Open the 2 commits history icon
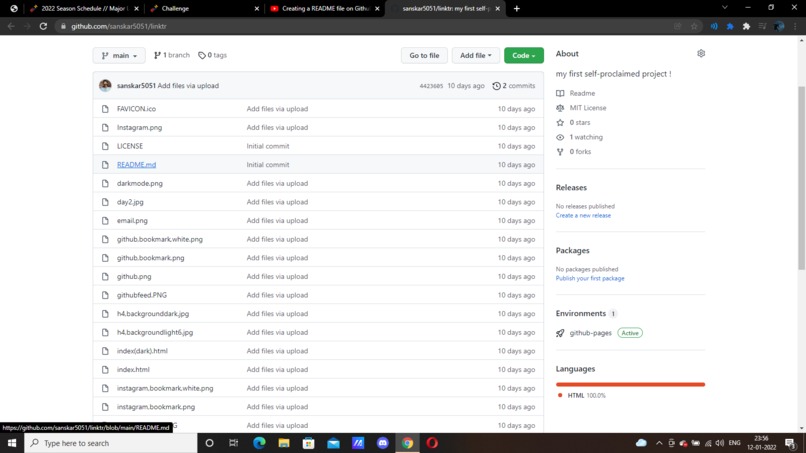This screenshot has width=806, height=453. point(496,86)
